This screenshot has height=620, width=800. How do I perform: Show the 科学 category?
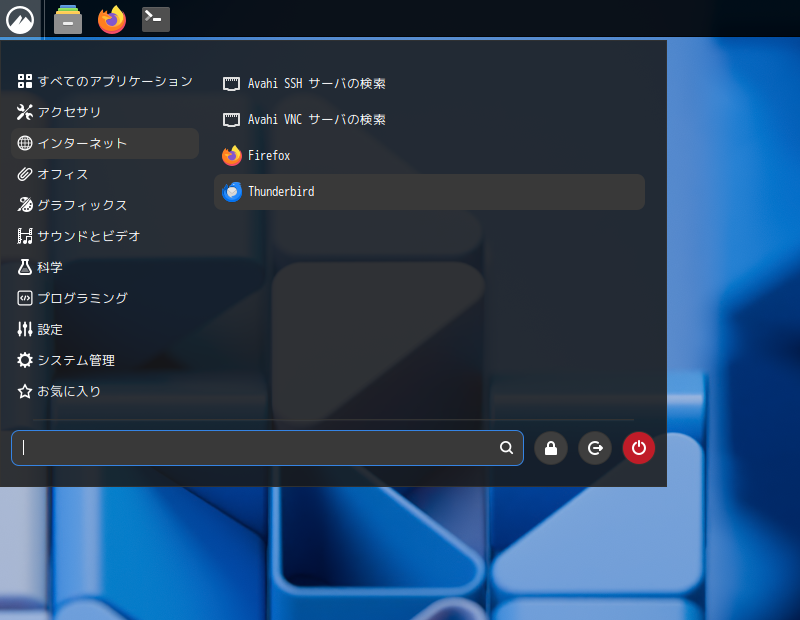click(105, 267)
